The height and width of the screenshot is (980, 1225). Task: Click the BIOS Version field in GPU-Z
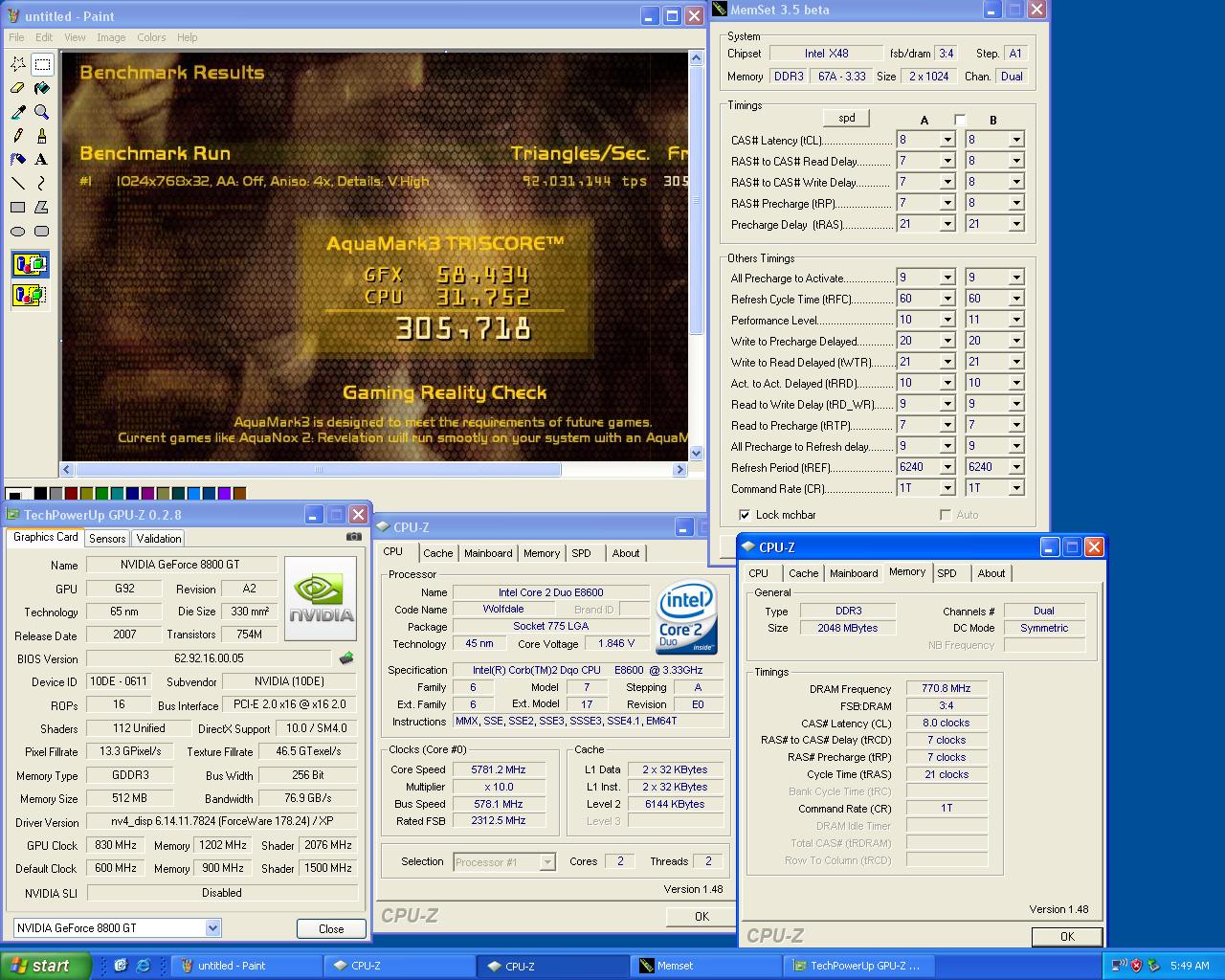point(209,658)
